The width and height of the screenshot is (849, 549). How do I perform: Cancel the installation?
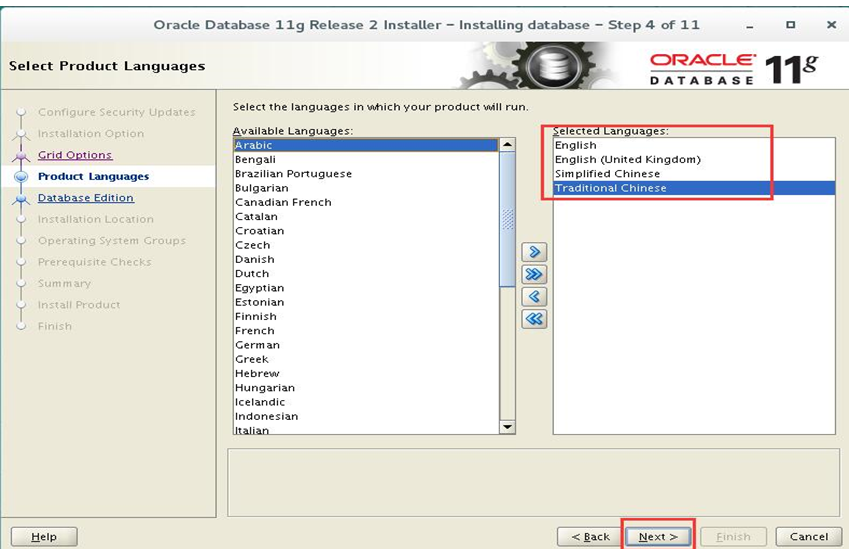[x=808, y=537]
